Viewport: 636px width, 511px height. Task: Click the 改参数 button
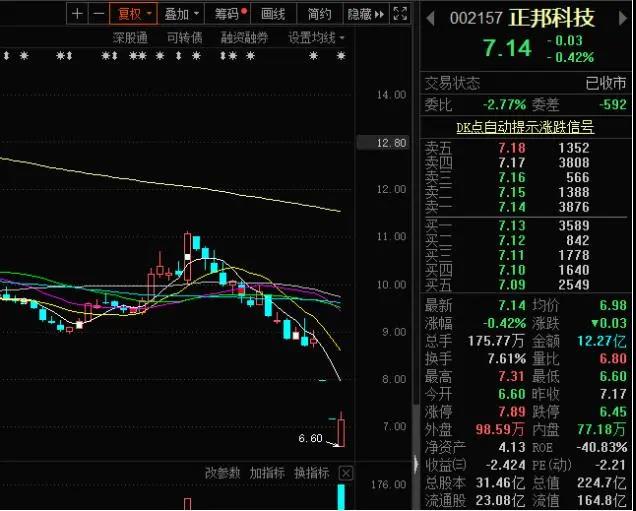click(222, 472)
